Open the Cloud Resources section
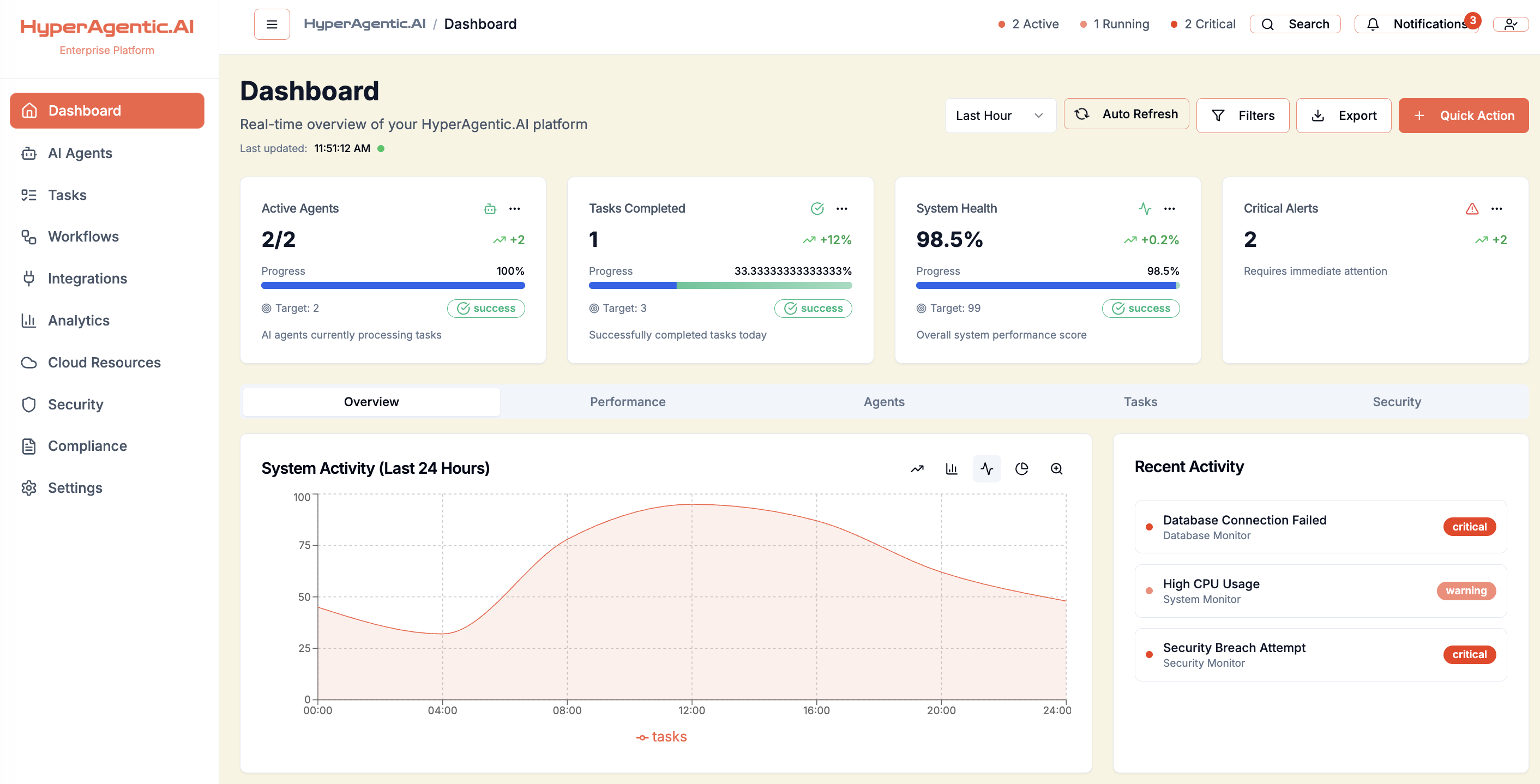 pos(104,362)
